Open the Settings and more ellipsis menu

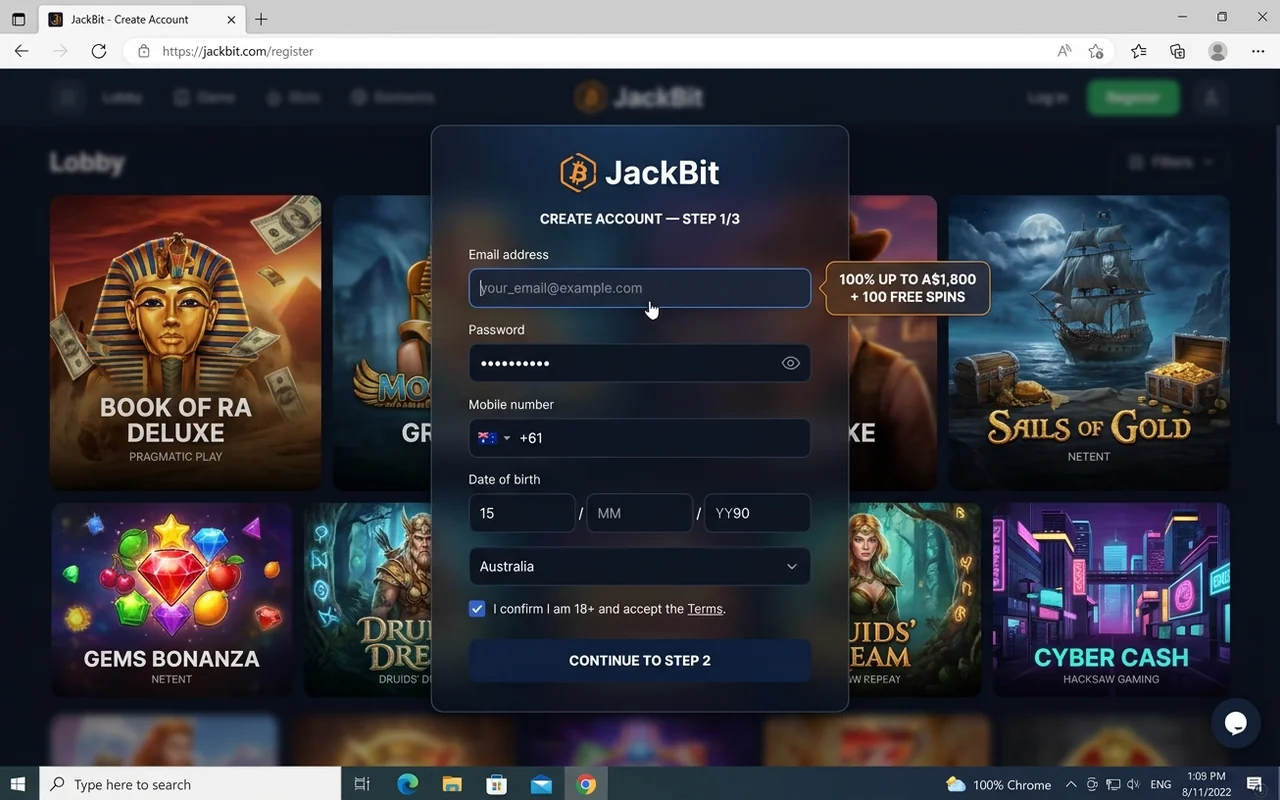pyautogui.click(x=1258, y=51)
